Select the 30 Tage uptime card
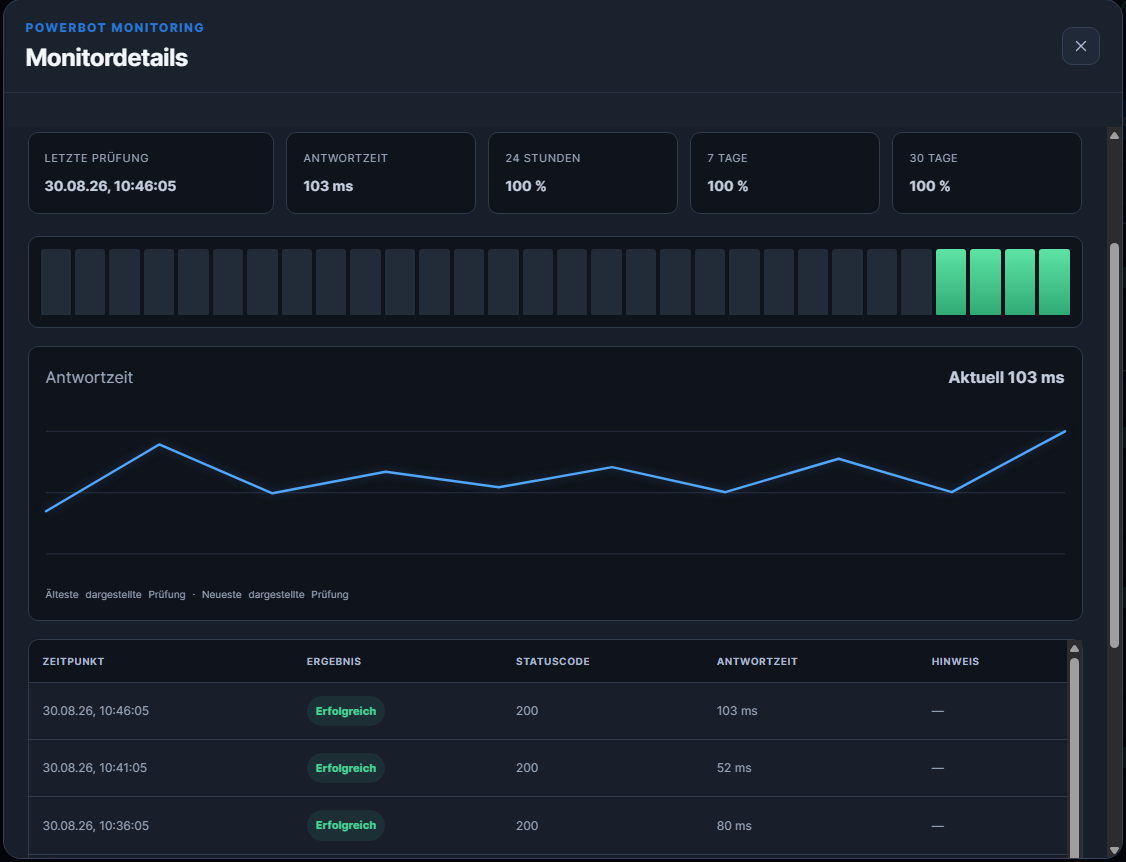 coord(987,173)
